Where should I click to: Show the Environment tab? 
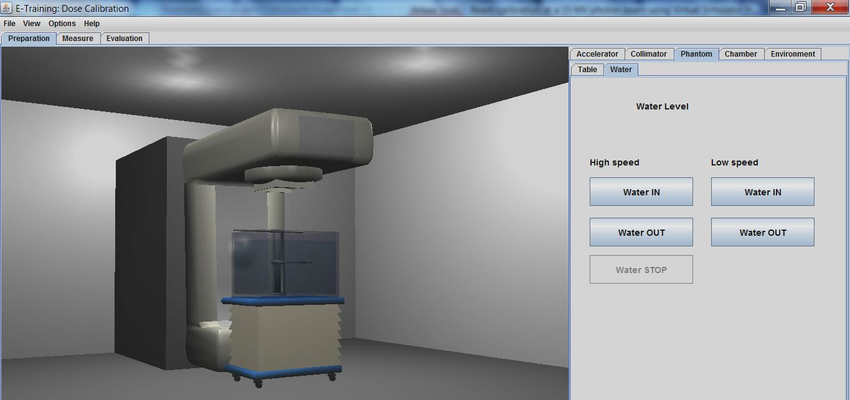793,54
